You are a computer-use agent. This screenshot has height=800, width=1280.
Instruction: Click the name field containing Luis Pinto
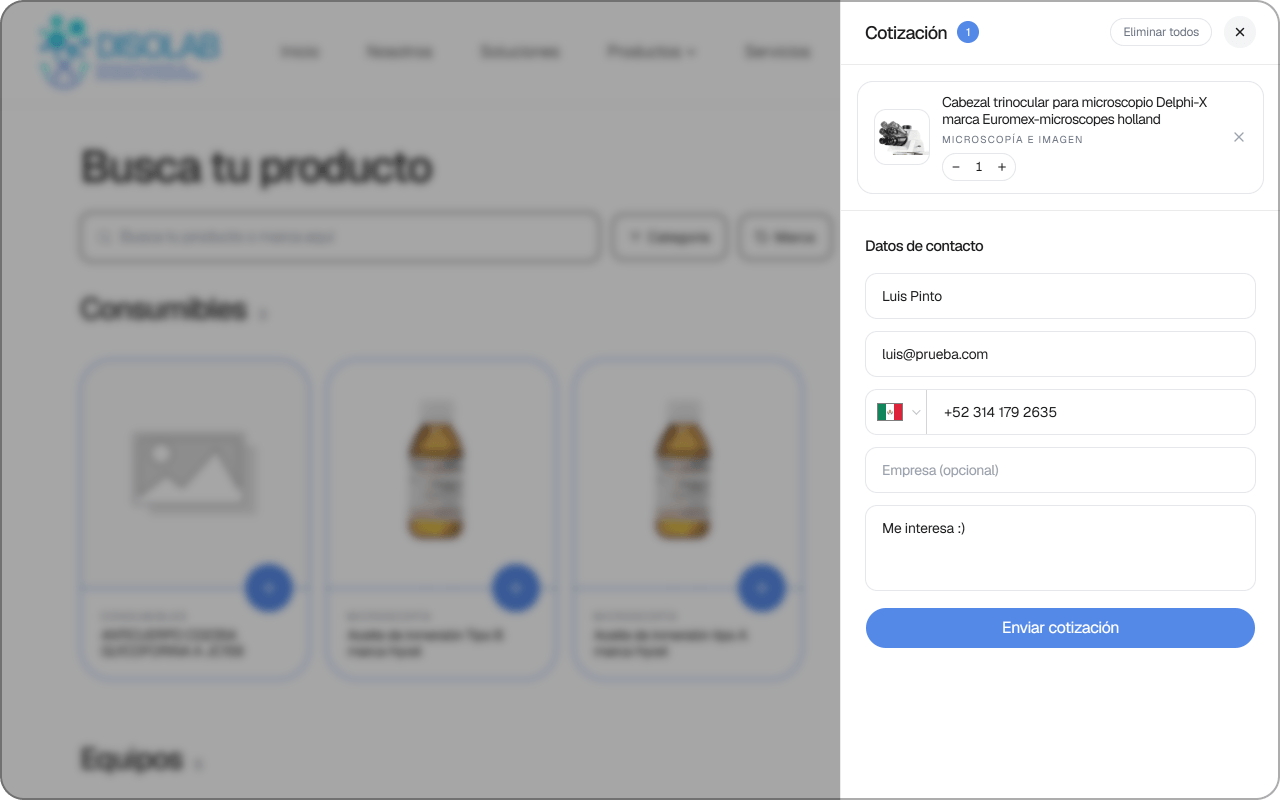tap(1060, 296)
